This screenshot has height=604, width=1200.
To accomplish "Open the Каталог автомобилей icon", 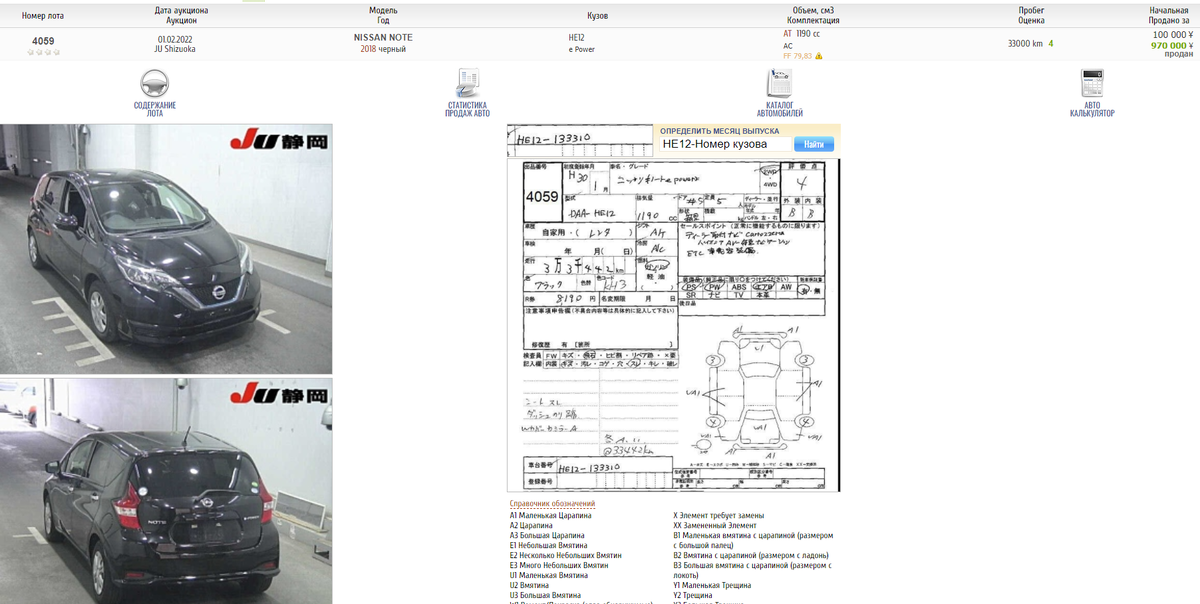I will (x=779, y=84).
